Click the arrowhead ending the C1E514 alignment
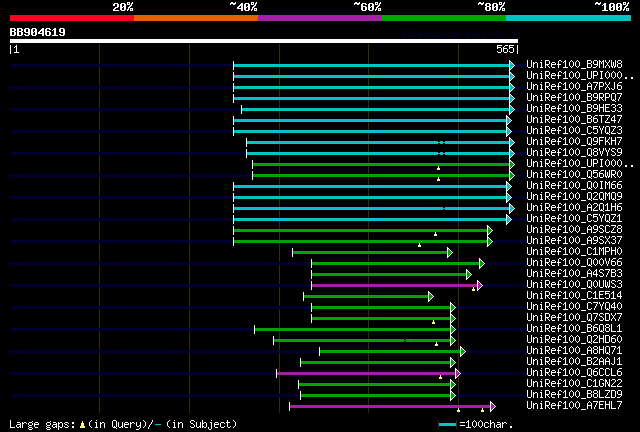 click(x=431, y=296)
